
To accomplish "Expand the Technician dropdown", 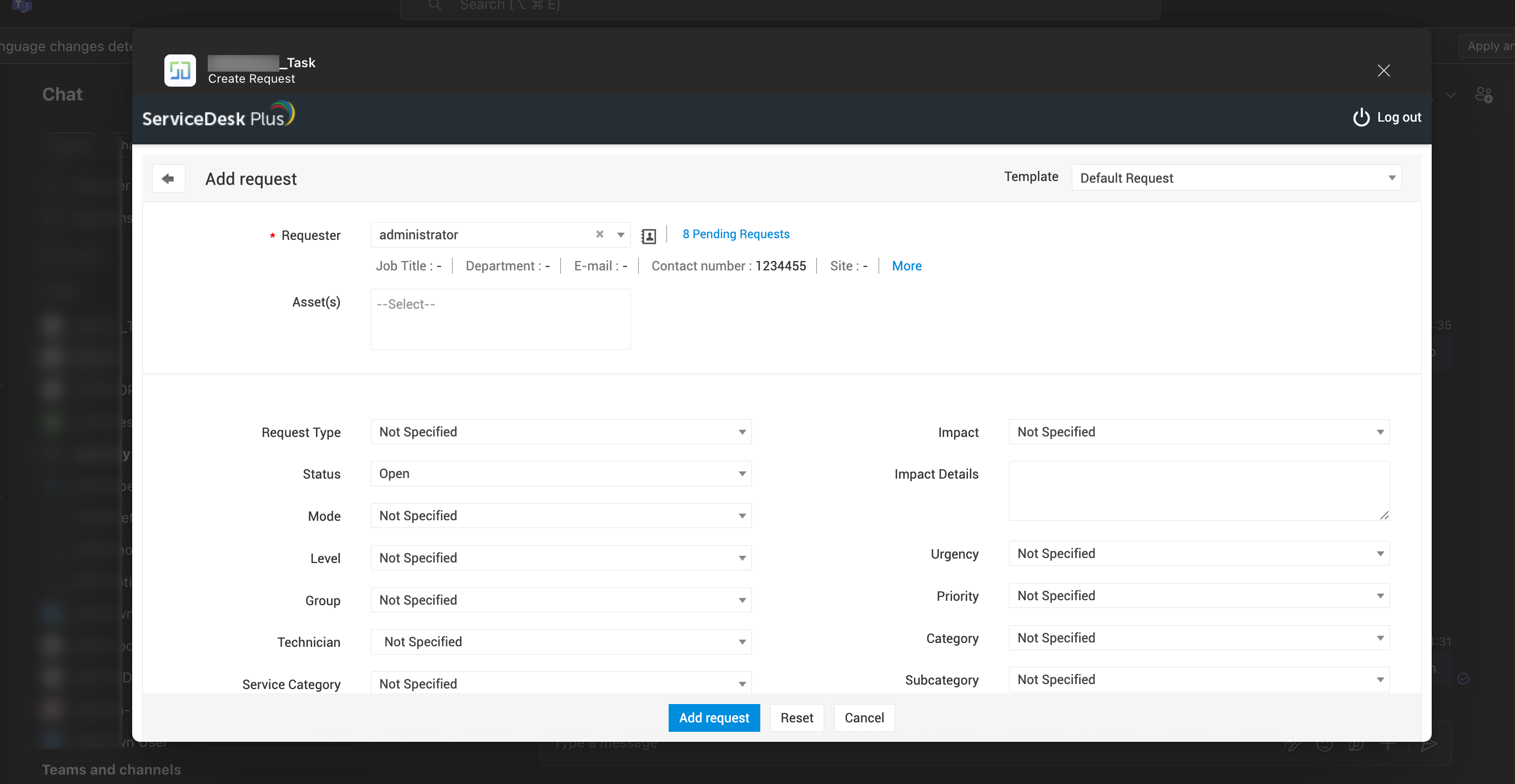I will click(560, 642).
